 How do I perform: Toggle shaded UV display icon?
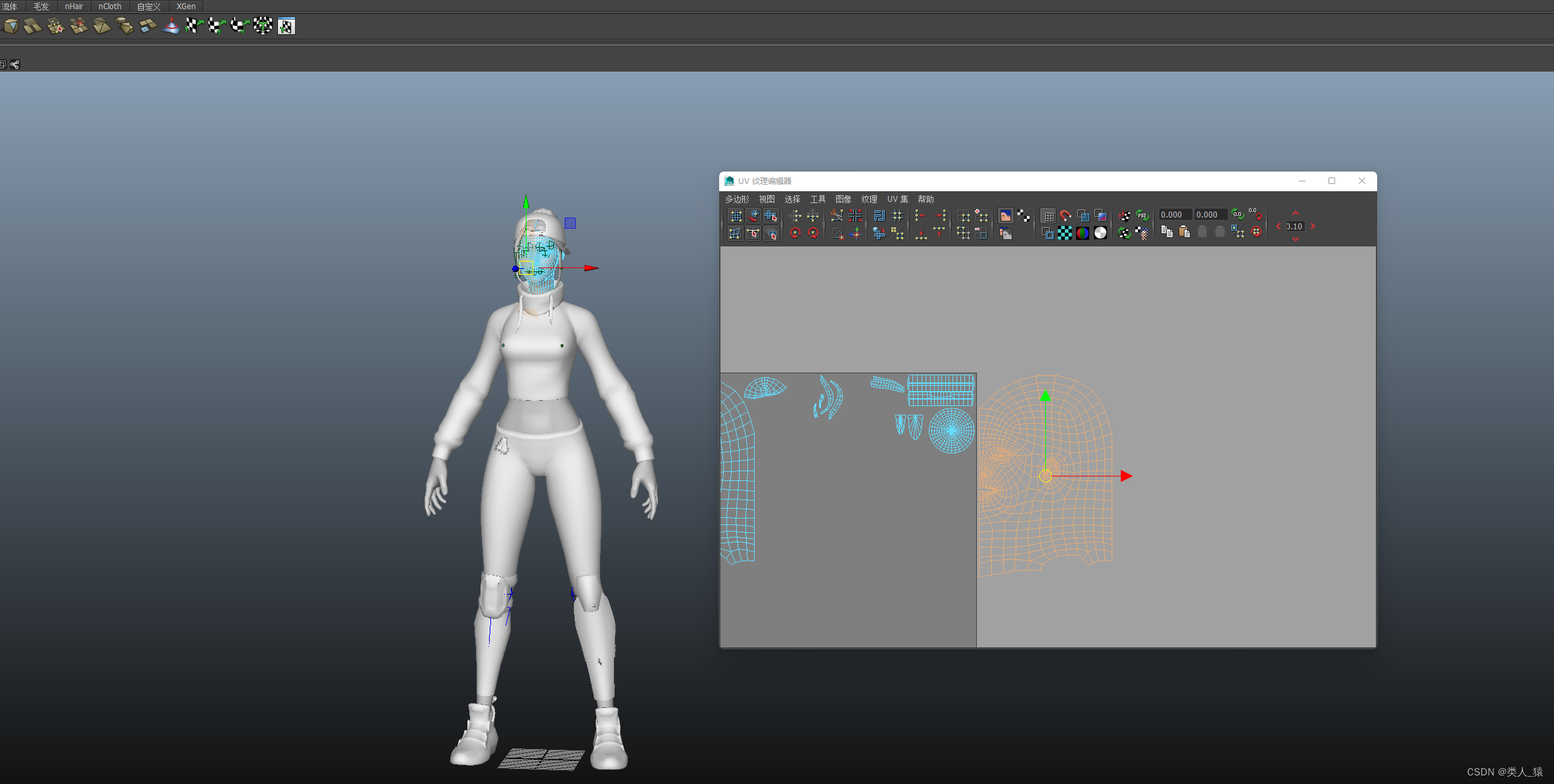[1083, 216]
